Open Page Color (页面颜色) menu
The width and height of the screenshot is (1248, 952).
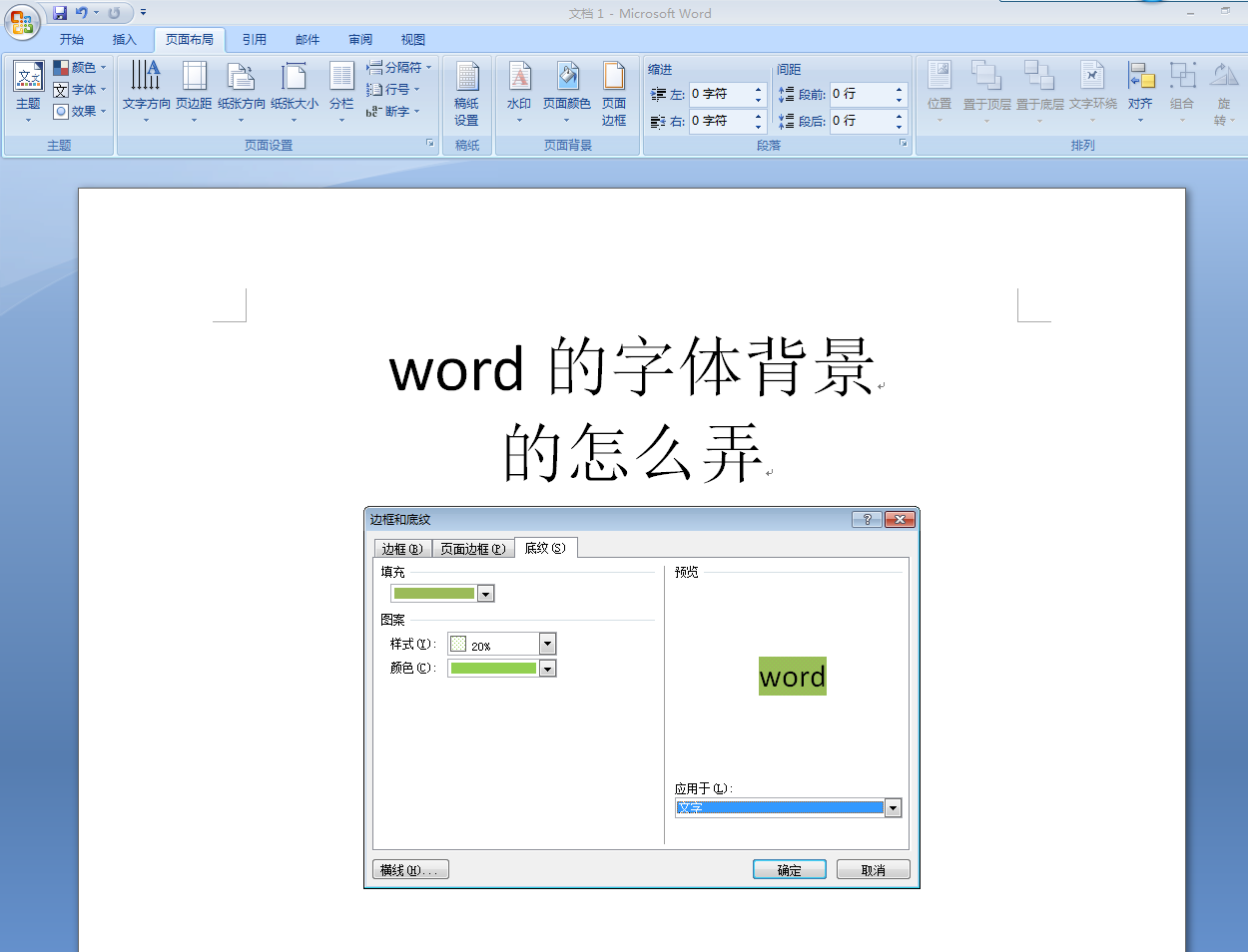pos(566,91)
